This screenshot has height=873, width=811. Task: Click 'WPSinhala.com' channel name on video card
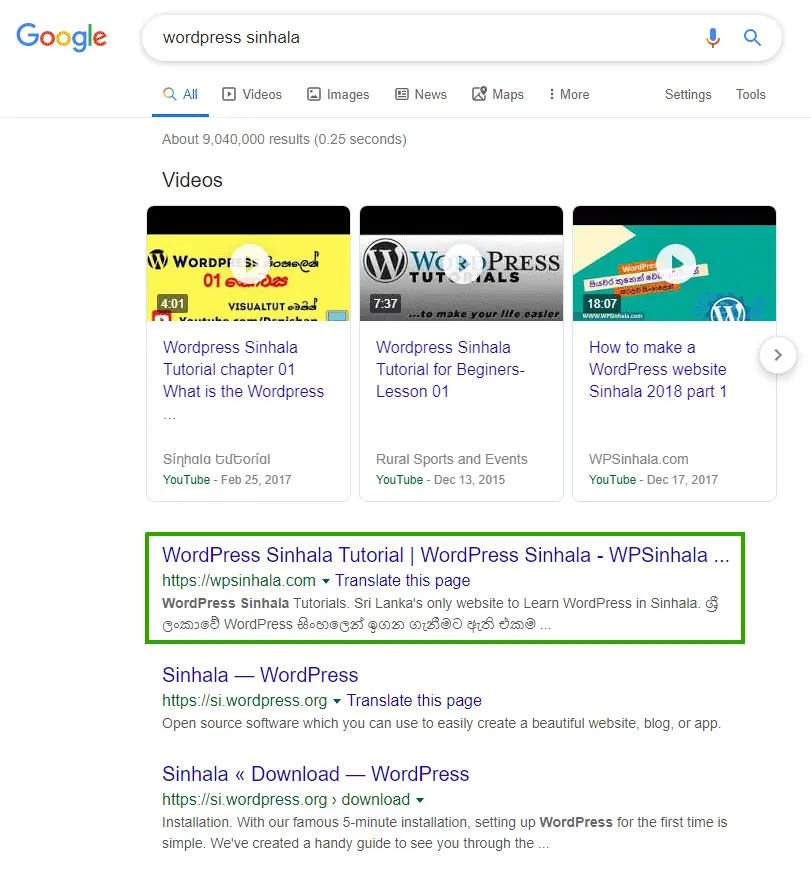point(638,459)
